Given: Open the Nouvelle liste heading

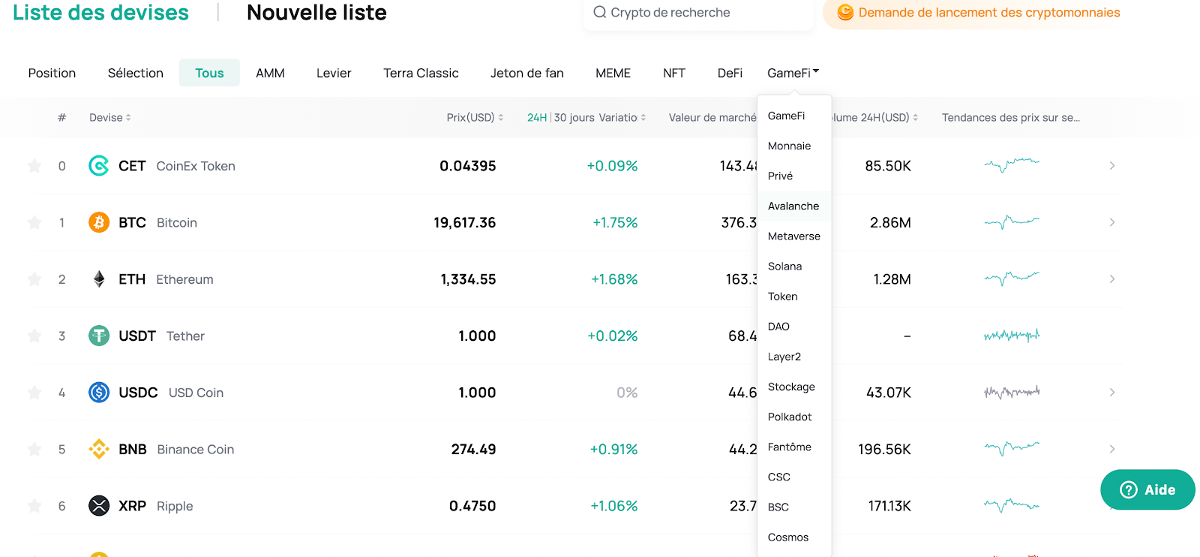Looking at the screenshot, I should point(317,13).
